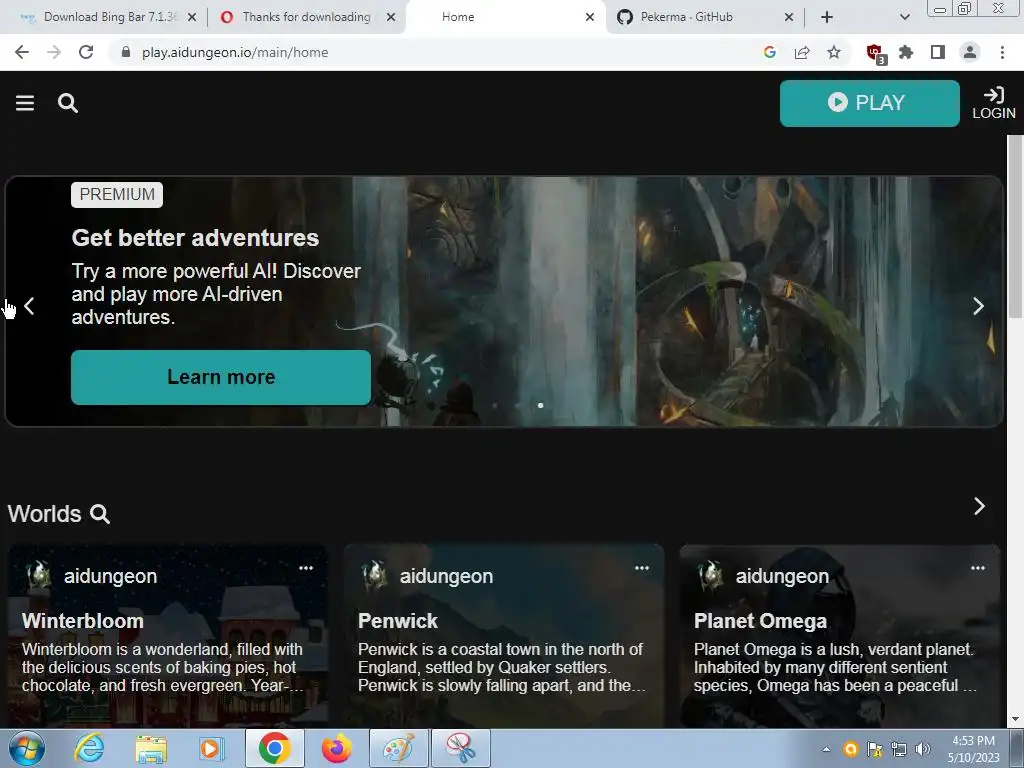This screenshot has width=1024, height=768.
Task: Go to next banner slide
Action: pyautogui.click(x=978, y=306)
